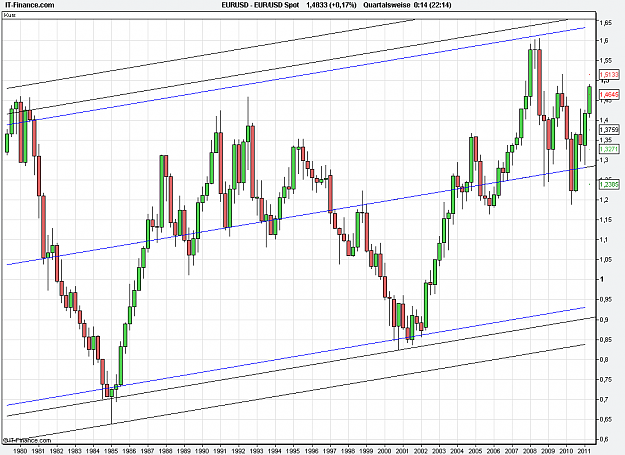Click the 0,95 price axis label
Viewport: 625px width, 455px height.
point(605,299)
